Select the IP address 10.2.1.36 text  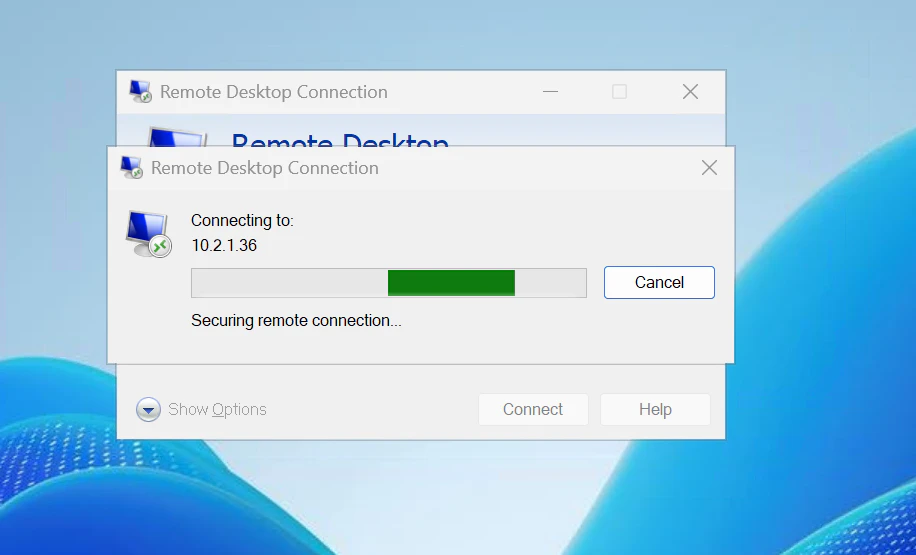tap(224, 245)
